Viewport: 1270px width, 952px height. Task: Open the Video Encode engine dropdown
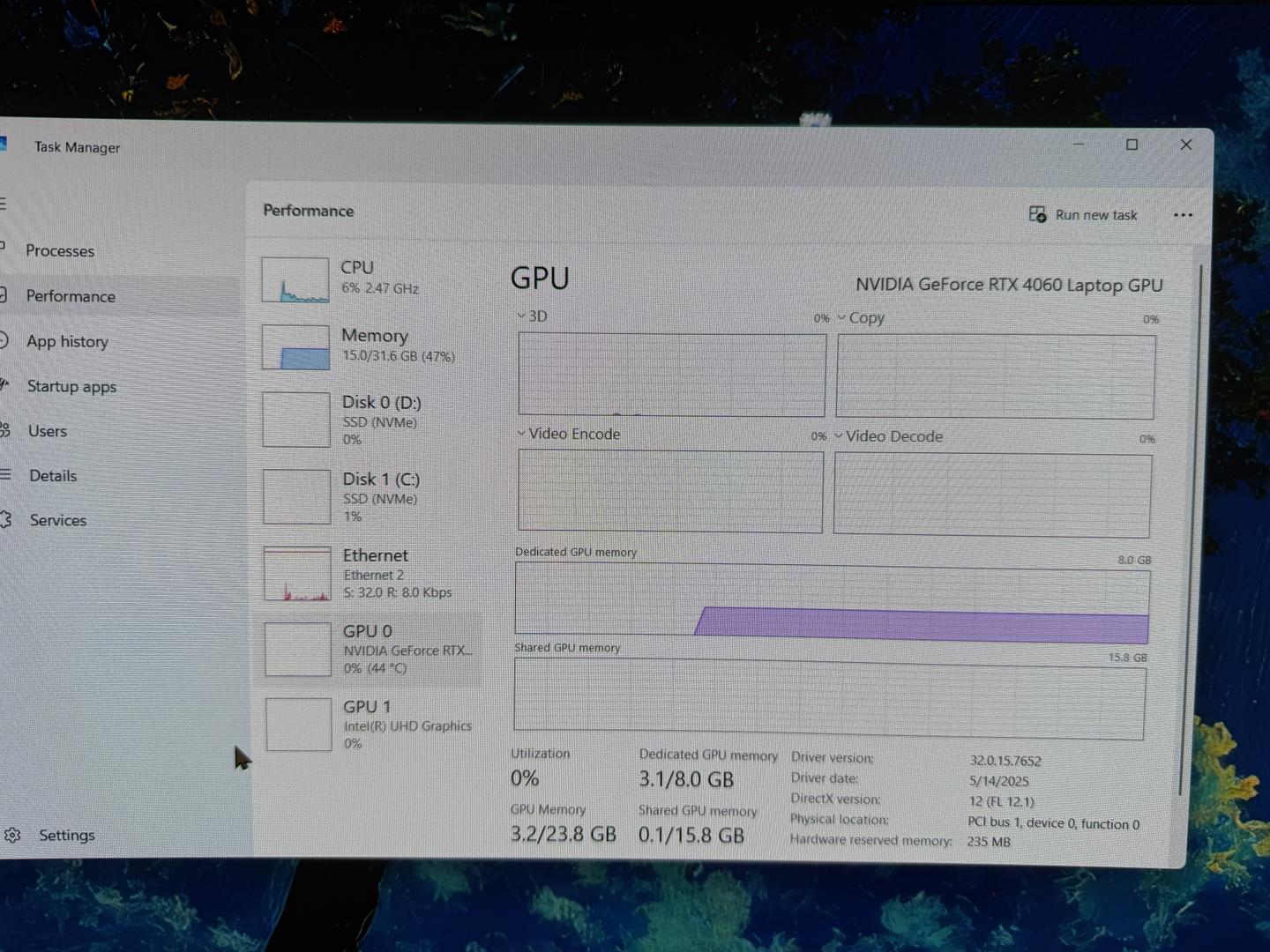click(x=569, y=434)
